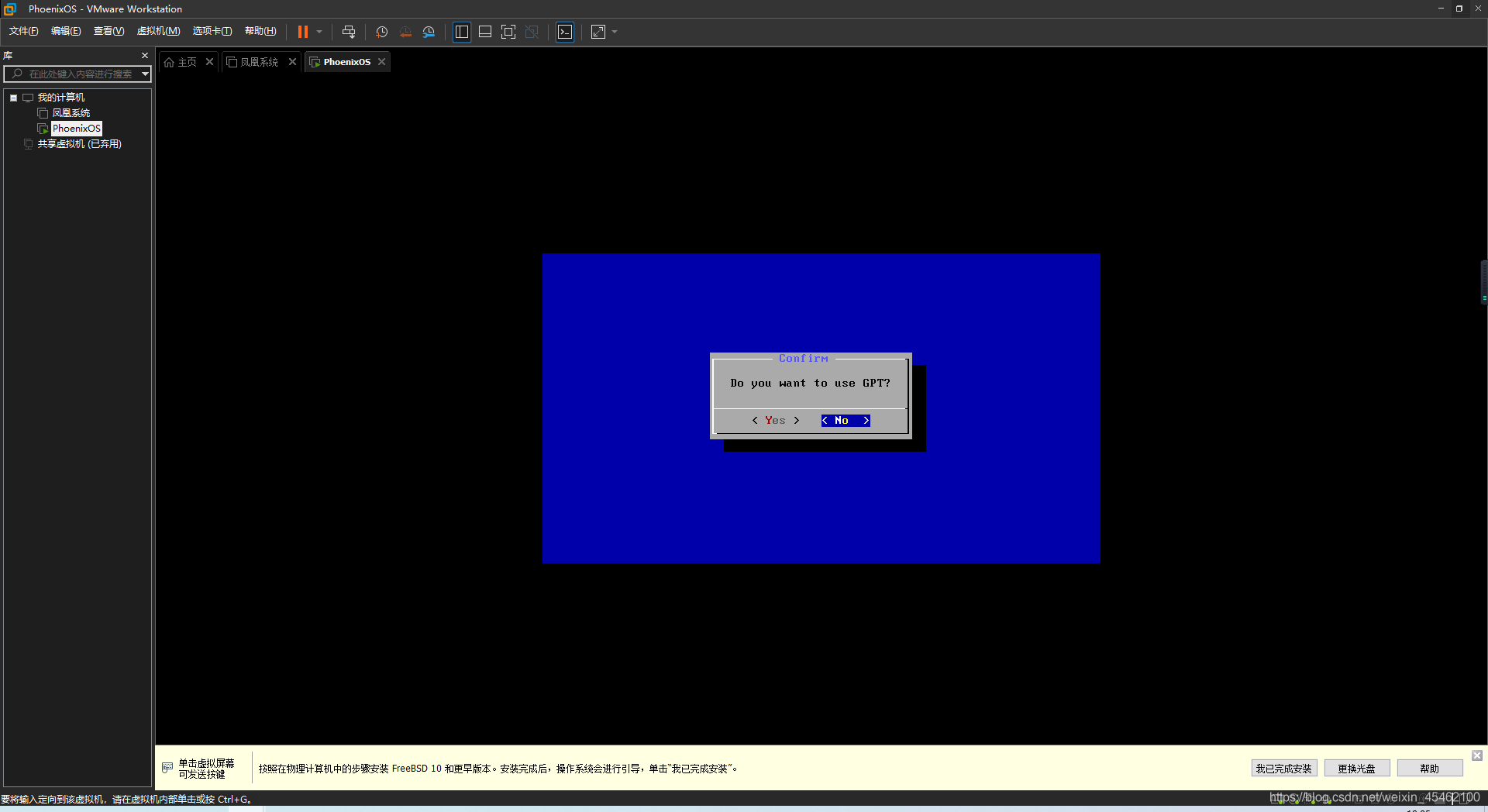Open the 选项卡(T) menu
The height and width of the screenshot is (812, 1488).
tap(212, 31)
